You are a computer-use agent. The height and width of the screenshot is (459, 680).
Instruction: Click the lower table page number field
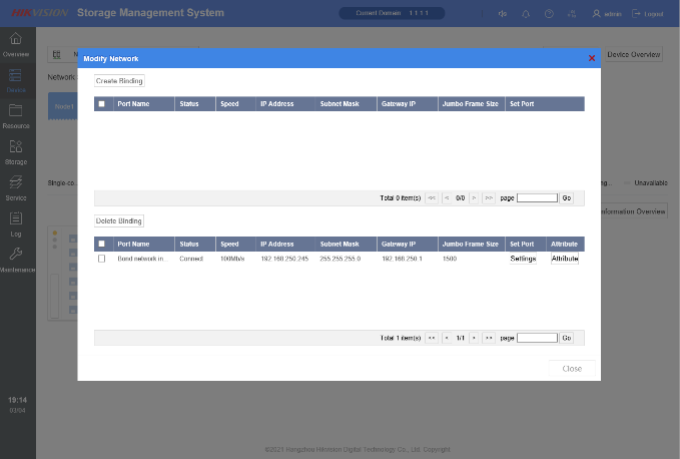point(536,338)
